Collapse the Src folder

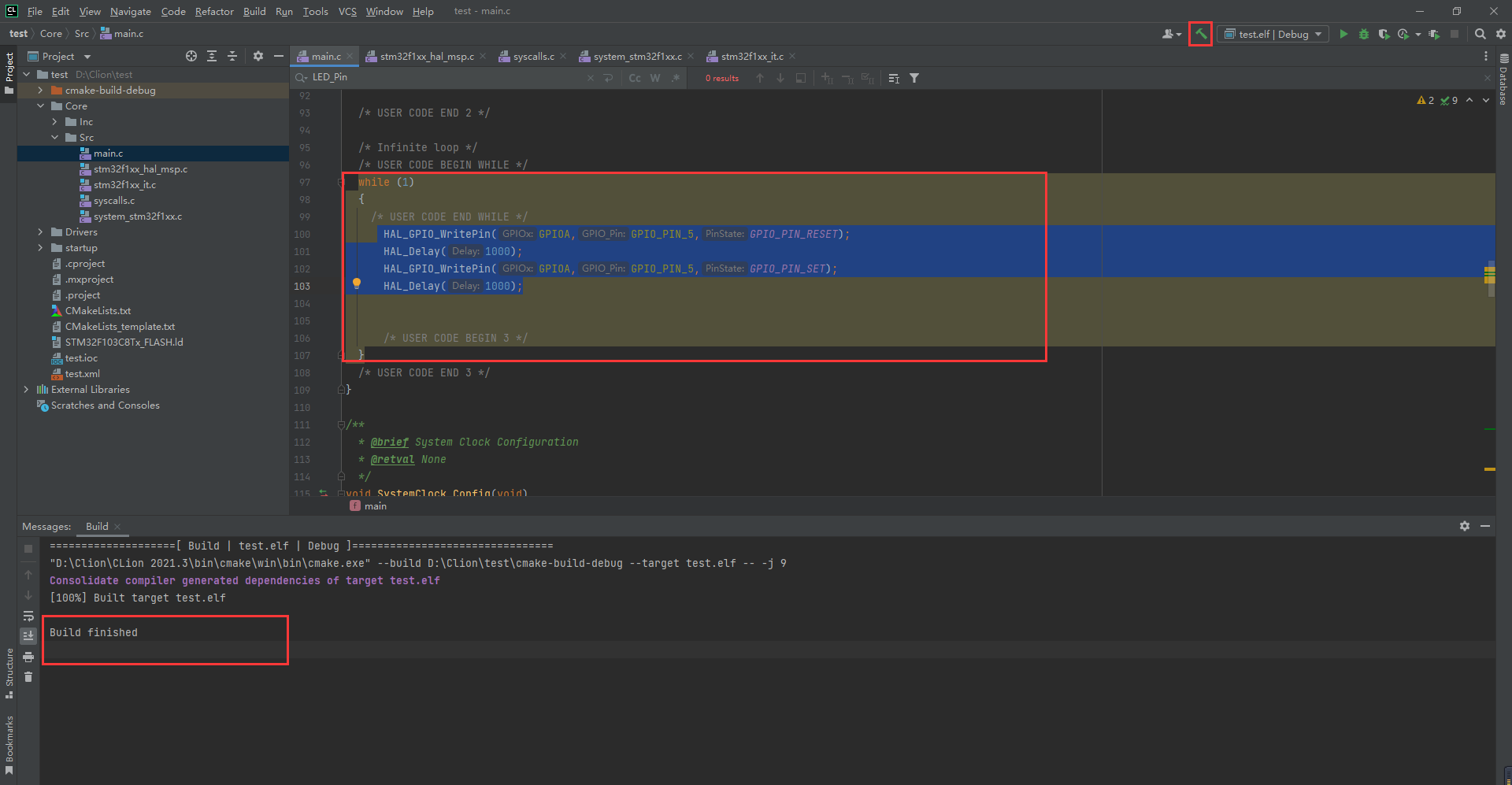[54, 138]
